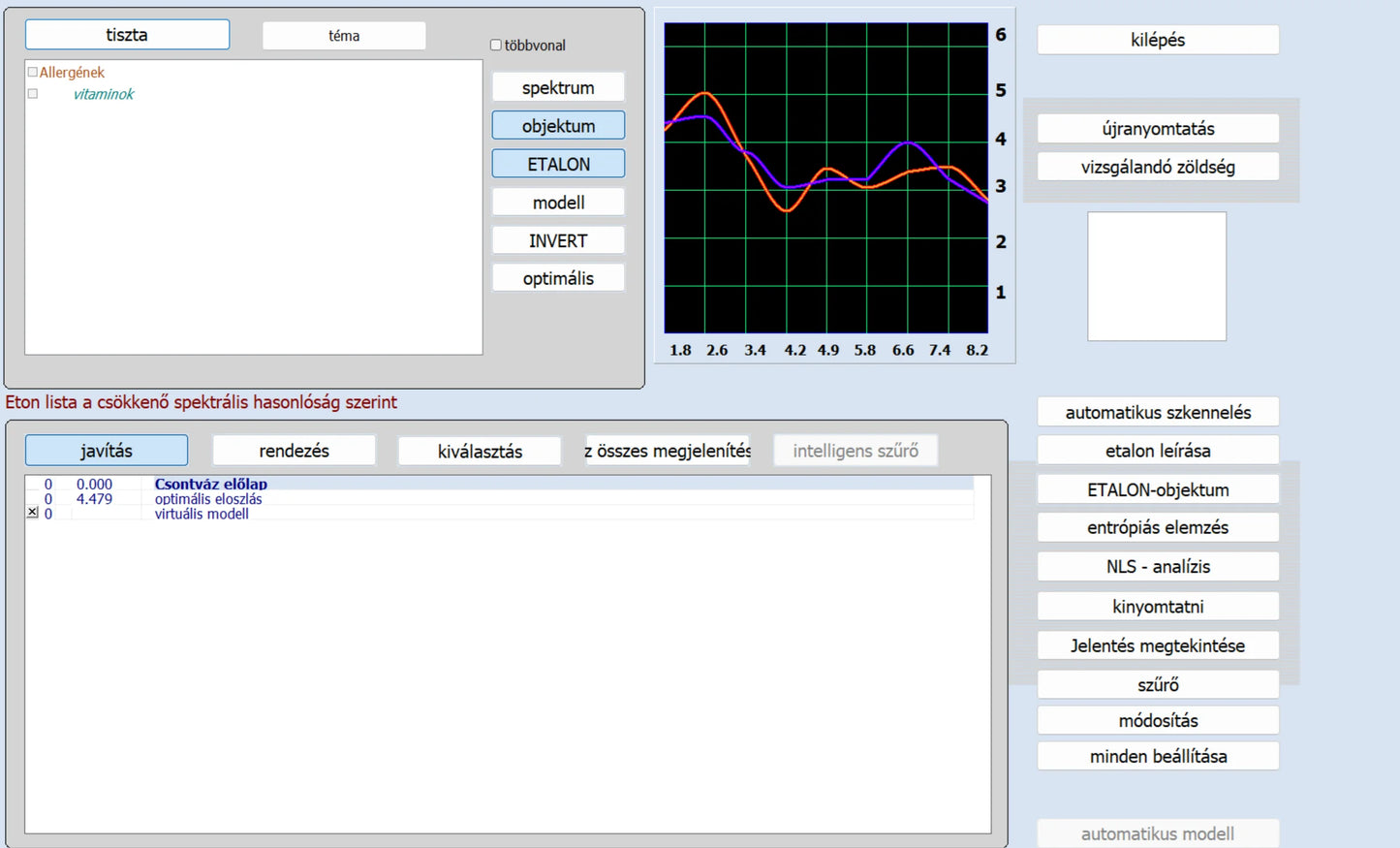Click the entrópiás elemzés button
1400x848 pixels.
point(1158,527)
